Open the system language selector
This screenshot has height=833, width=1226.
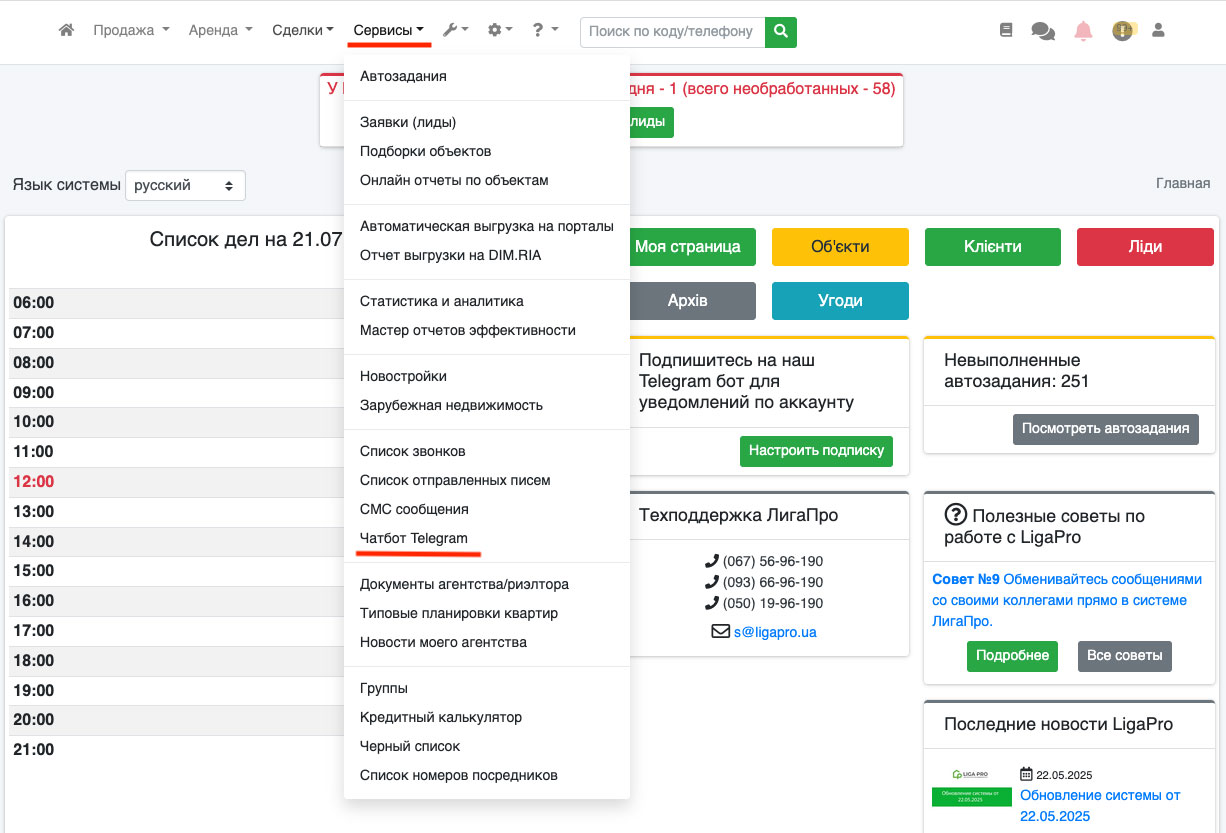tap(185, 185)
